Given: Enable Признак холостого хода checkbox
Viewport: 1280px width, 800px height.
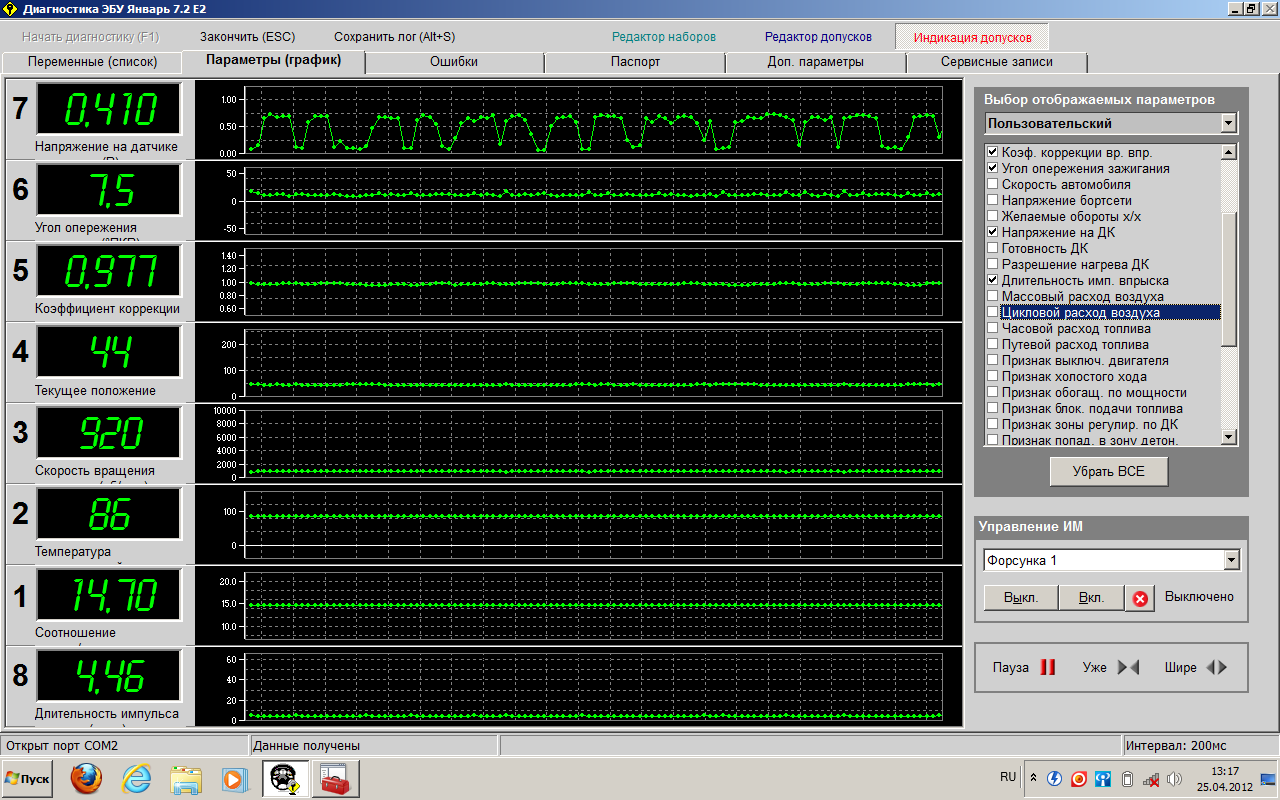Looking at the screenshot, I should (x=992, y=376).
